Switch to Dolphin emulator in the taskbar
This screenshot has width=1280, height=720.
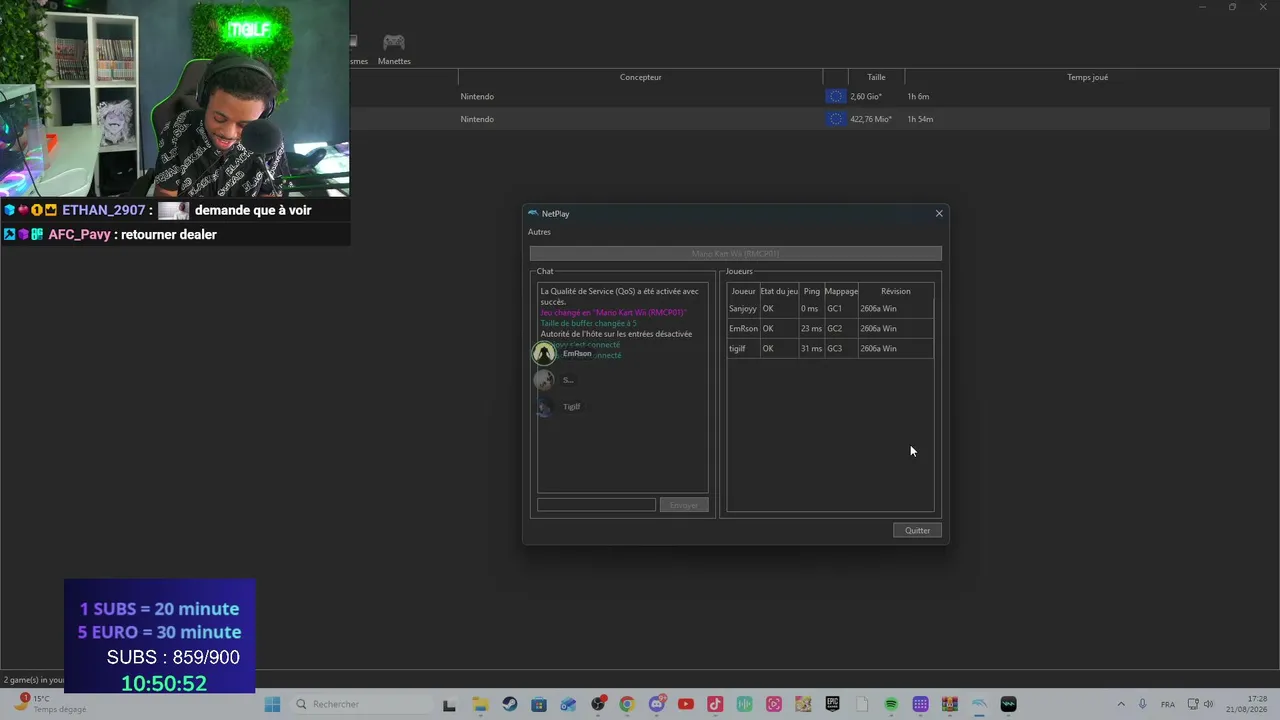979,704
